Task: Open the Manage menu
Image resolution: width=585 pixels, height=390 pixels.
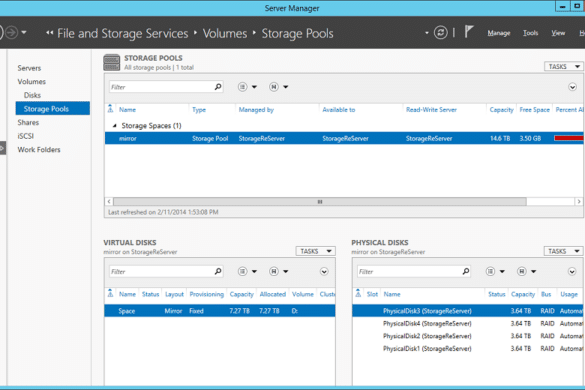Action: point(499,33)
